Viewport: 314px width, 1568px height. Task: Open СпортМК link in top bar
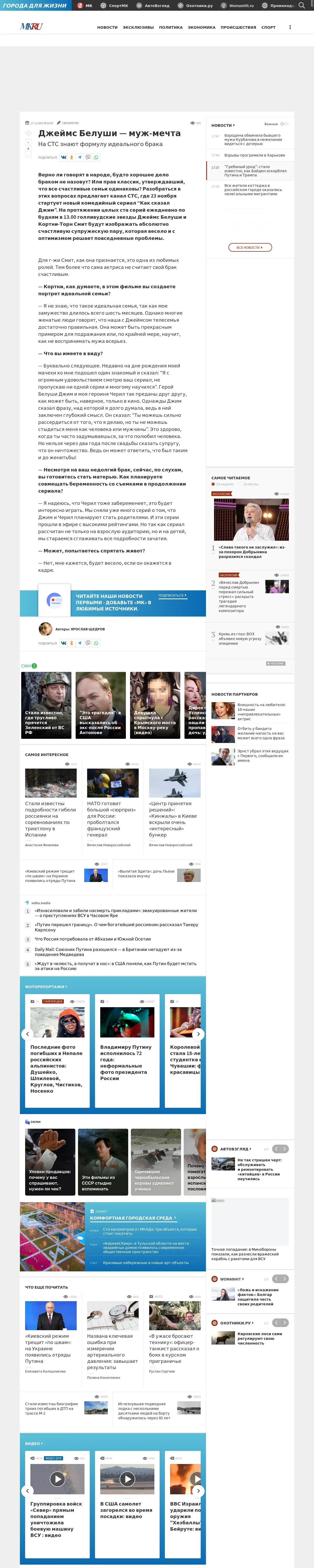[115, 5]
